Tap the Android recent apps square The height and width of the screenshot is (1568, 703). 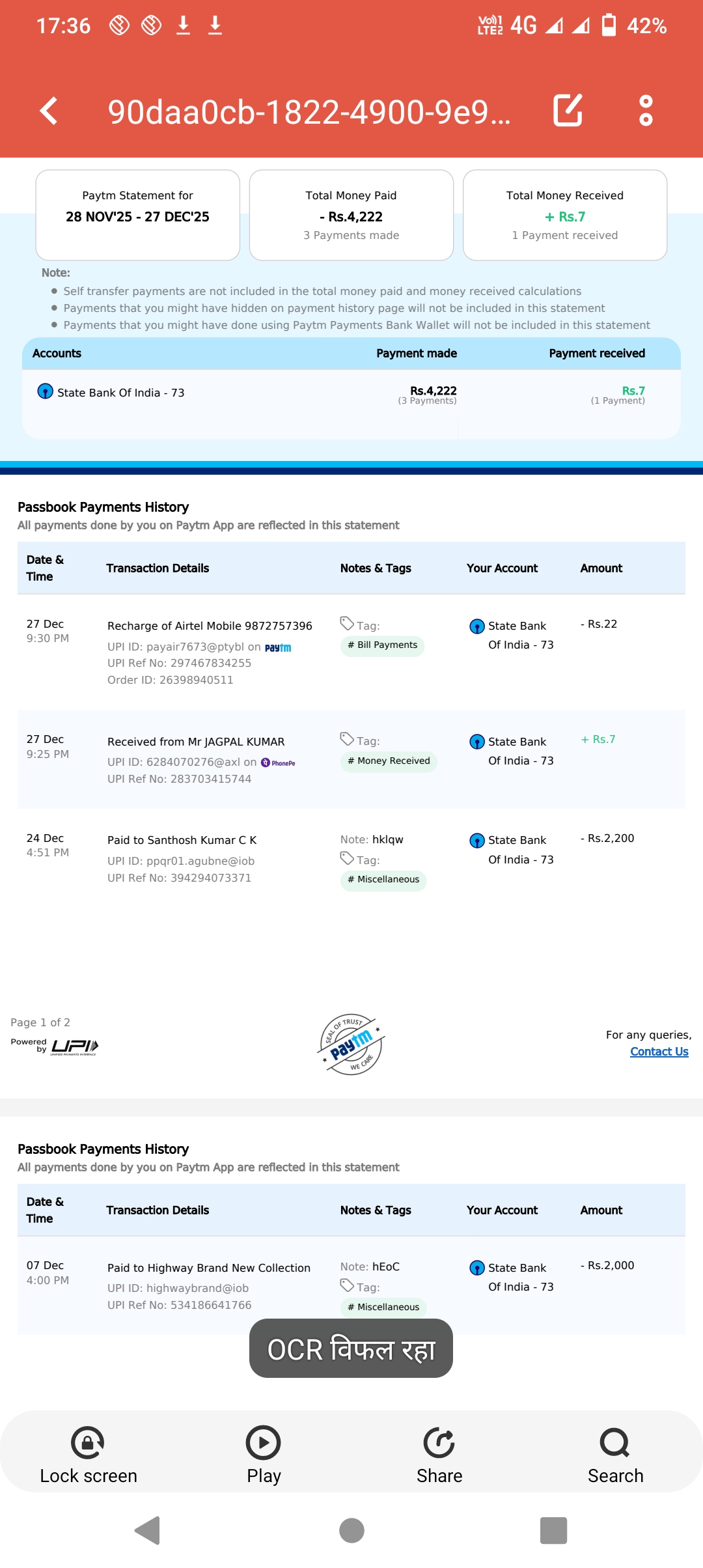553,1530
